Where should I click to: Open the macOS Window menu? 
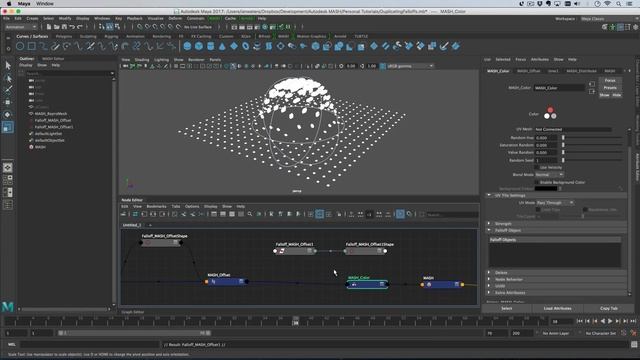pyautogui.click(x=45, y=4)
